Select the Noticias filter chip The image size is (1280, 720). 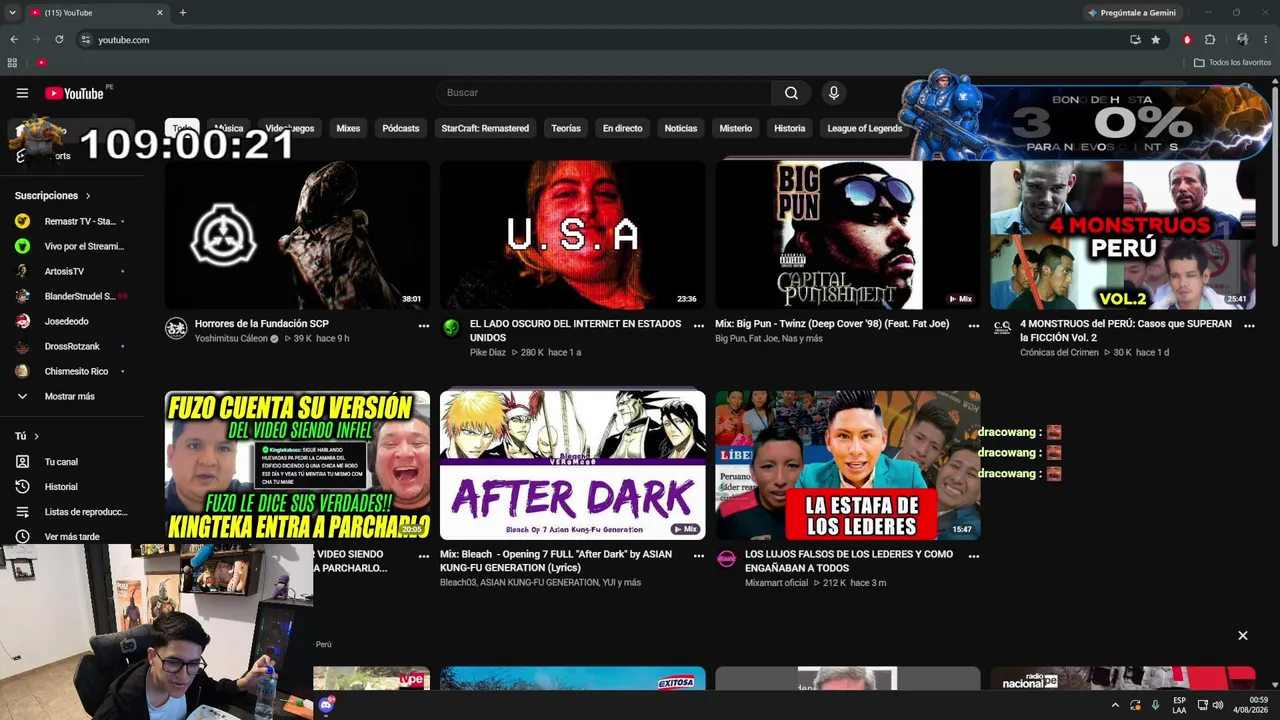(681, 128)
